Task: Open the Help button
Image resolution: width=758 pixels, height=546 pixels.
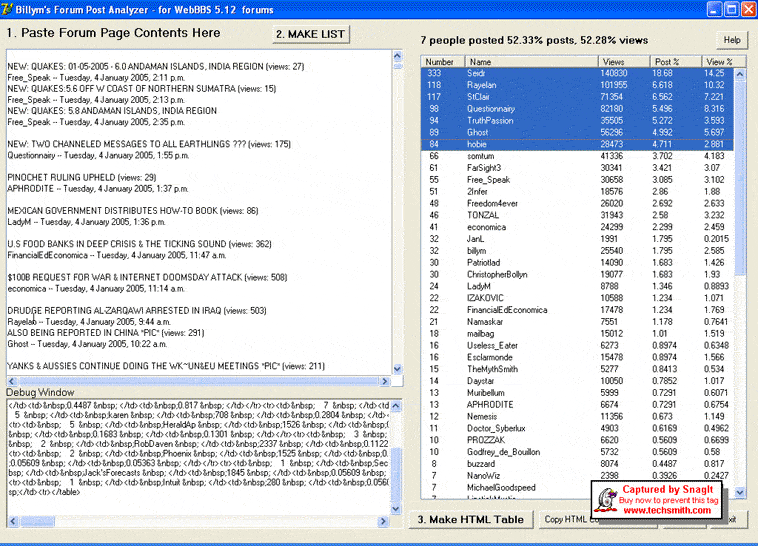Action: [x=732, y=40]
